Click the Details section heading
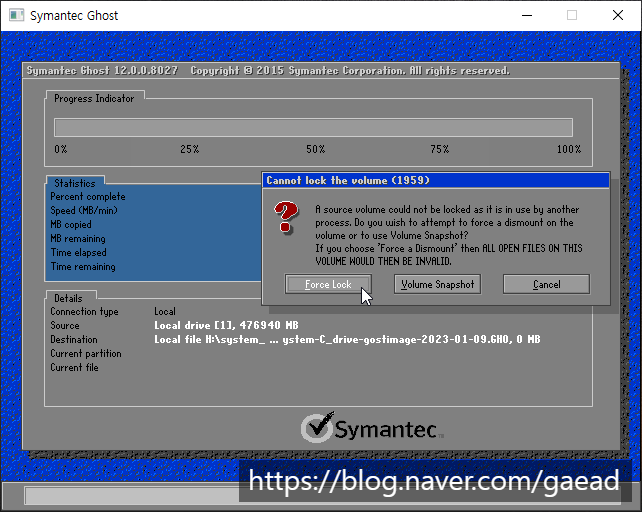The height and width of the screenshot is (512, 642). point(68,298)
